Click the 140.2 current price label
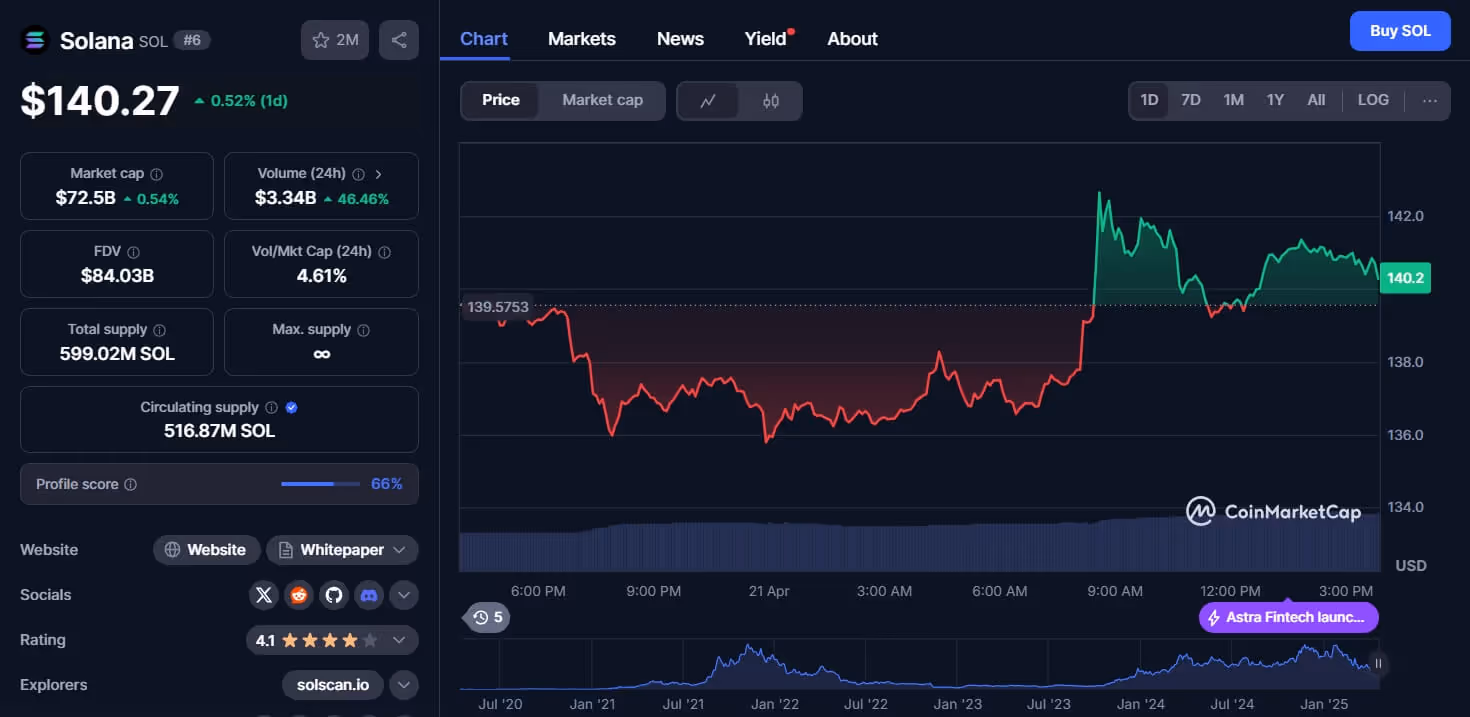 1405,278
